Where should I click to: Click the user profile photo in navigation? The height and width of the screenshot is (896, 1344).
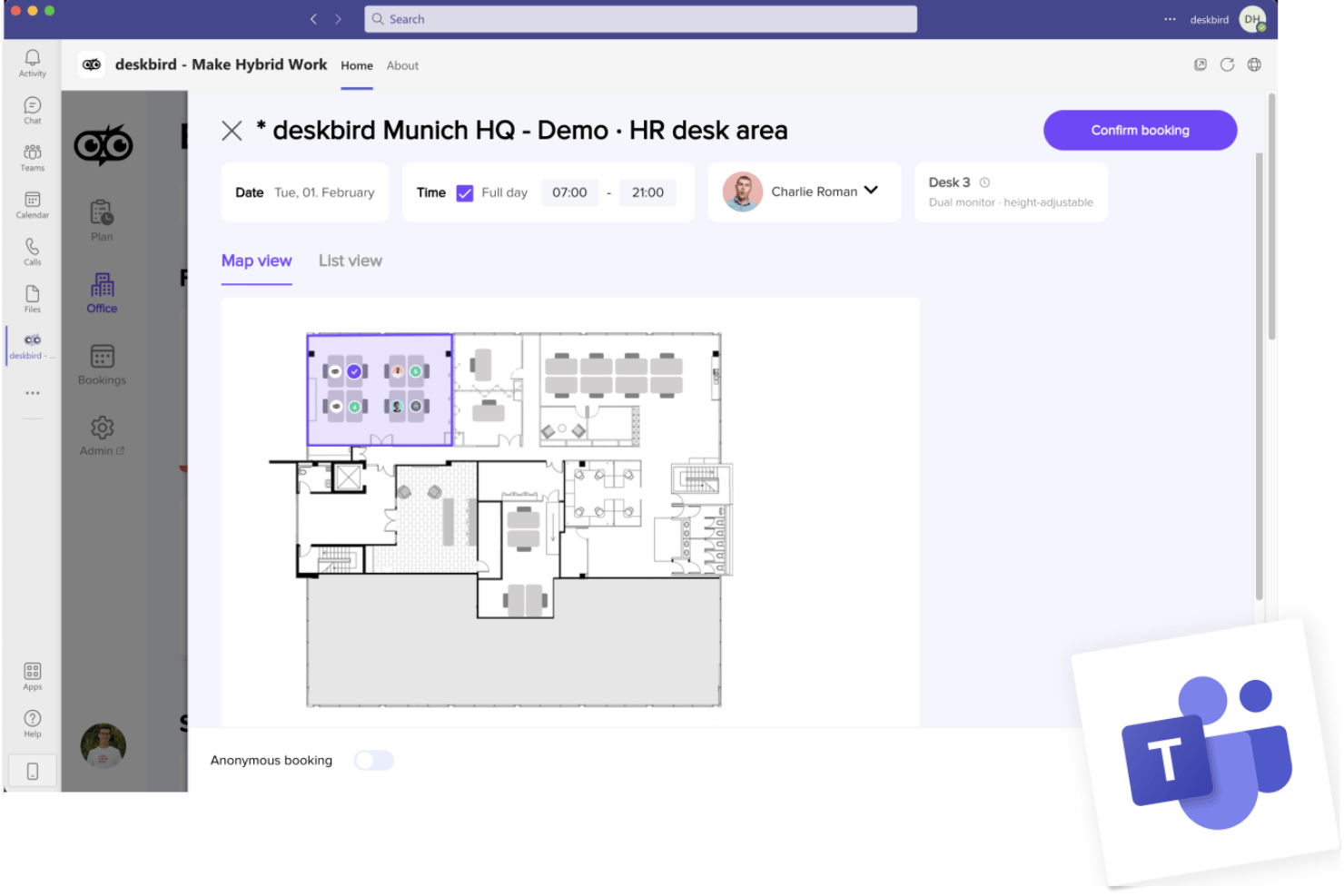pyautogui.click(x=103, y=745)
